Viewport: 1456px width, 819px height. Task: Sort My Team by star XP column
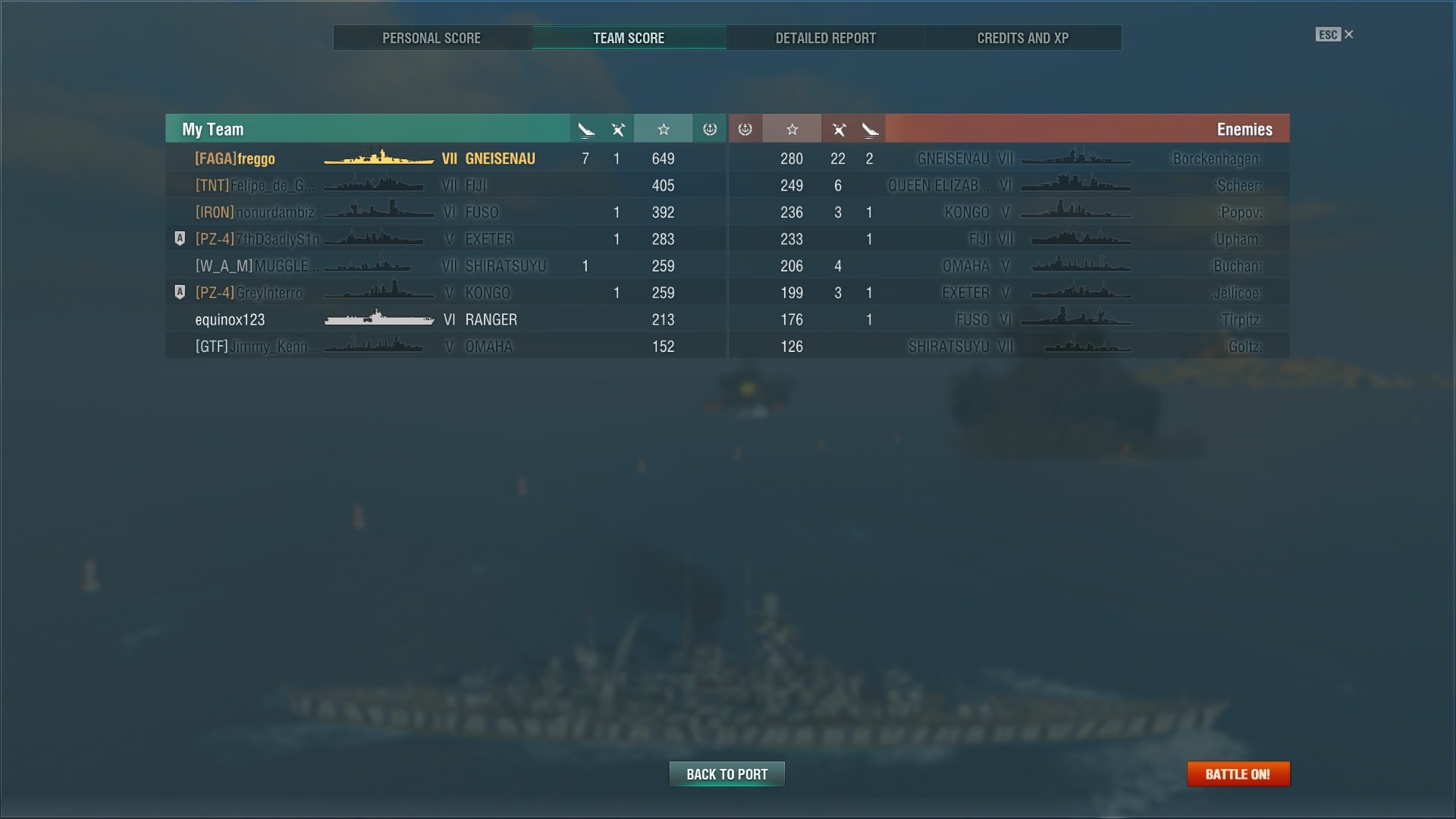664,130
